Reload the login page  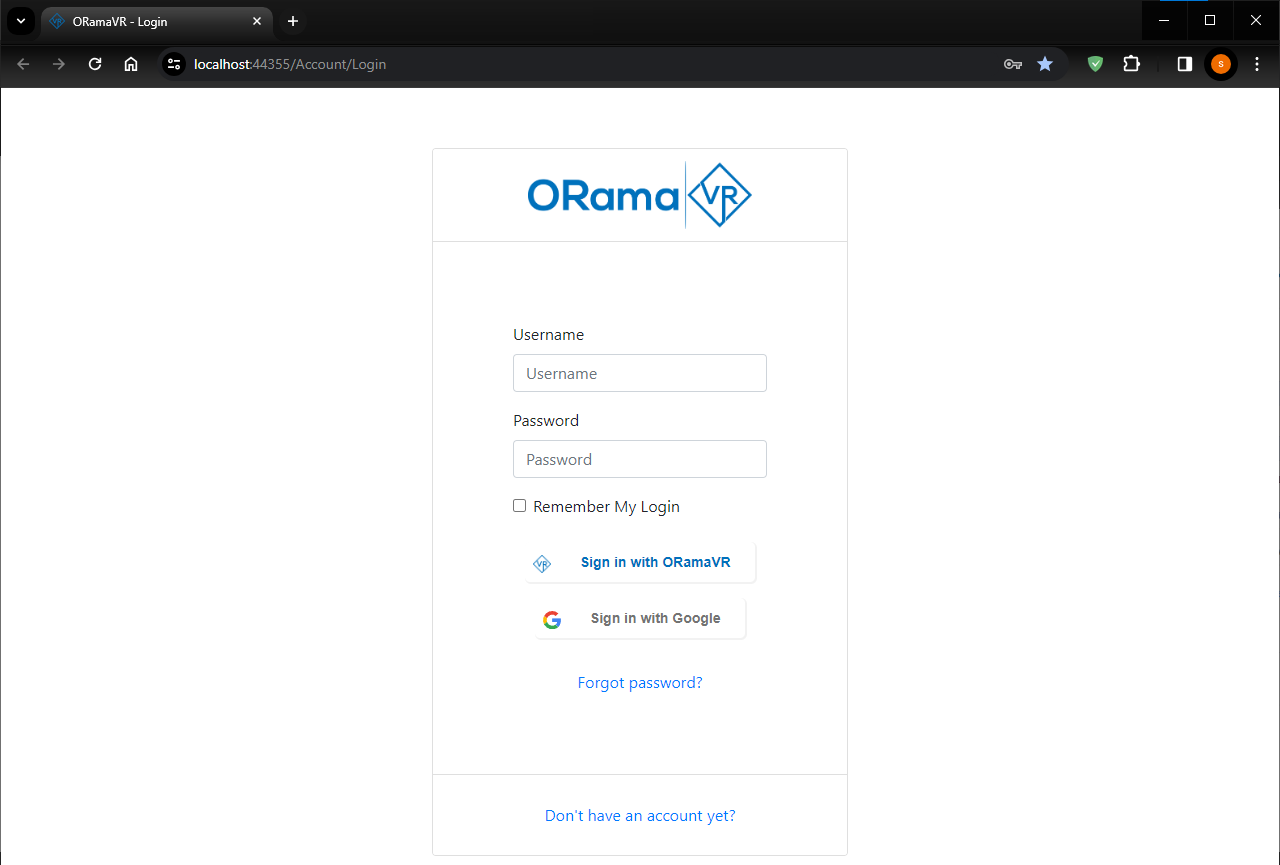95,64
